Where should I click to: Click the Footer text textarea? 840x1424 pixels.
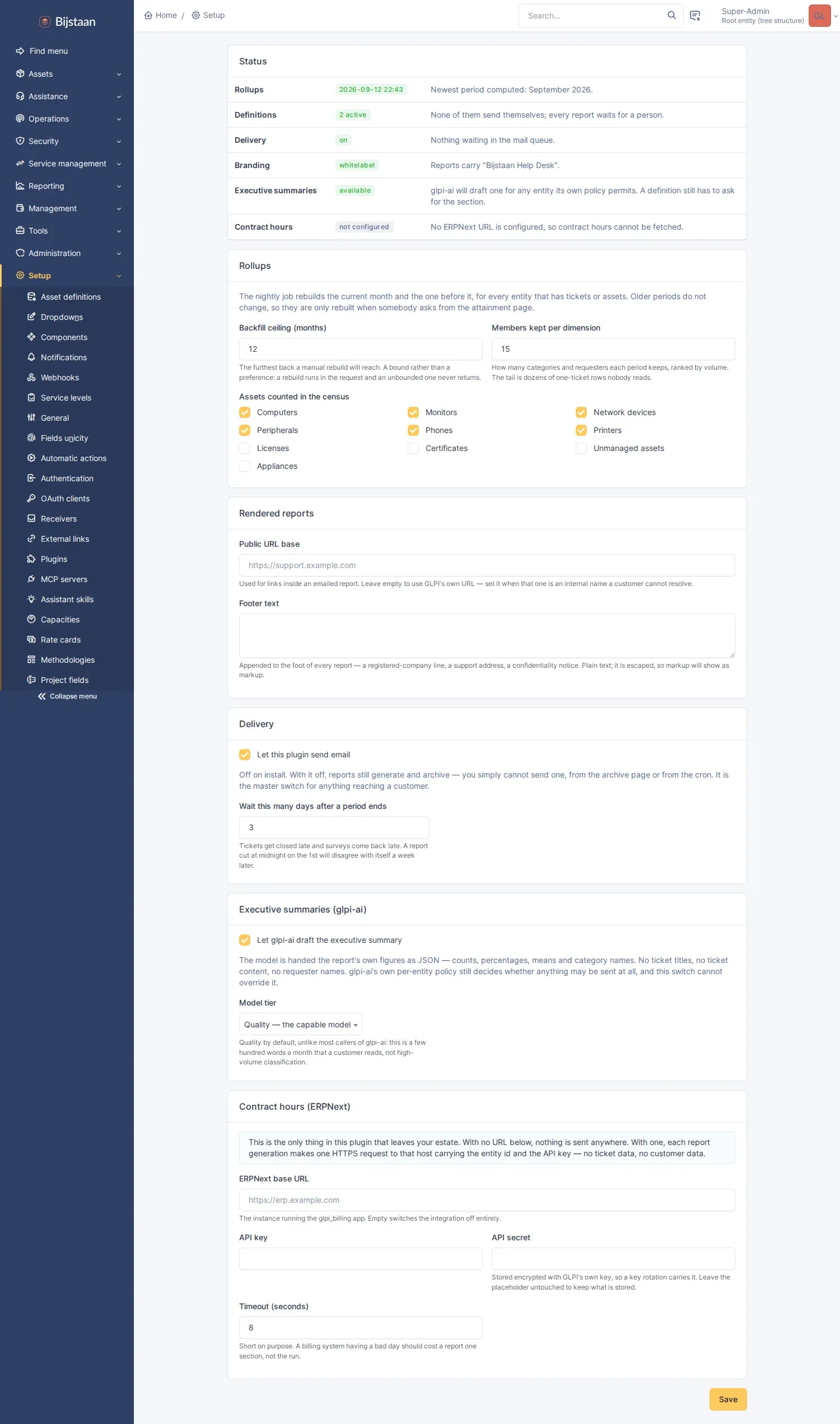[x=487, y=635]
